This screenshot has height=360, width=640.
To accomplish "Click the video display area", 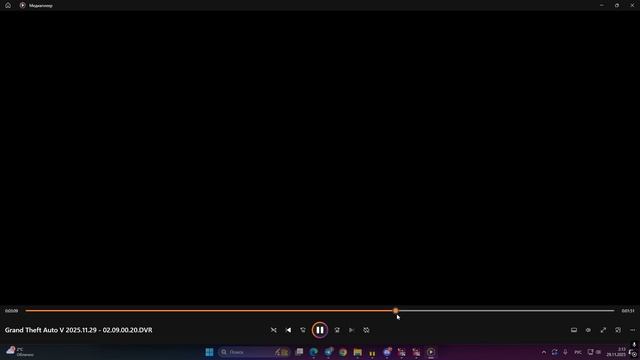I will pos(320,158).
